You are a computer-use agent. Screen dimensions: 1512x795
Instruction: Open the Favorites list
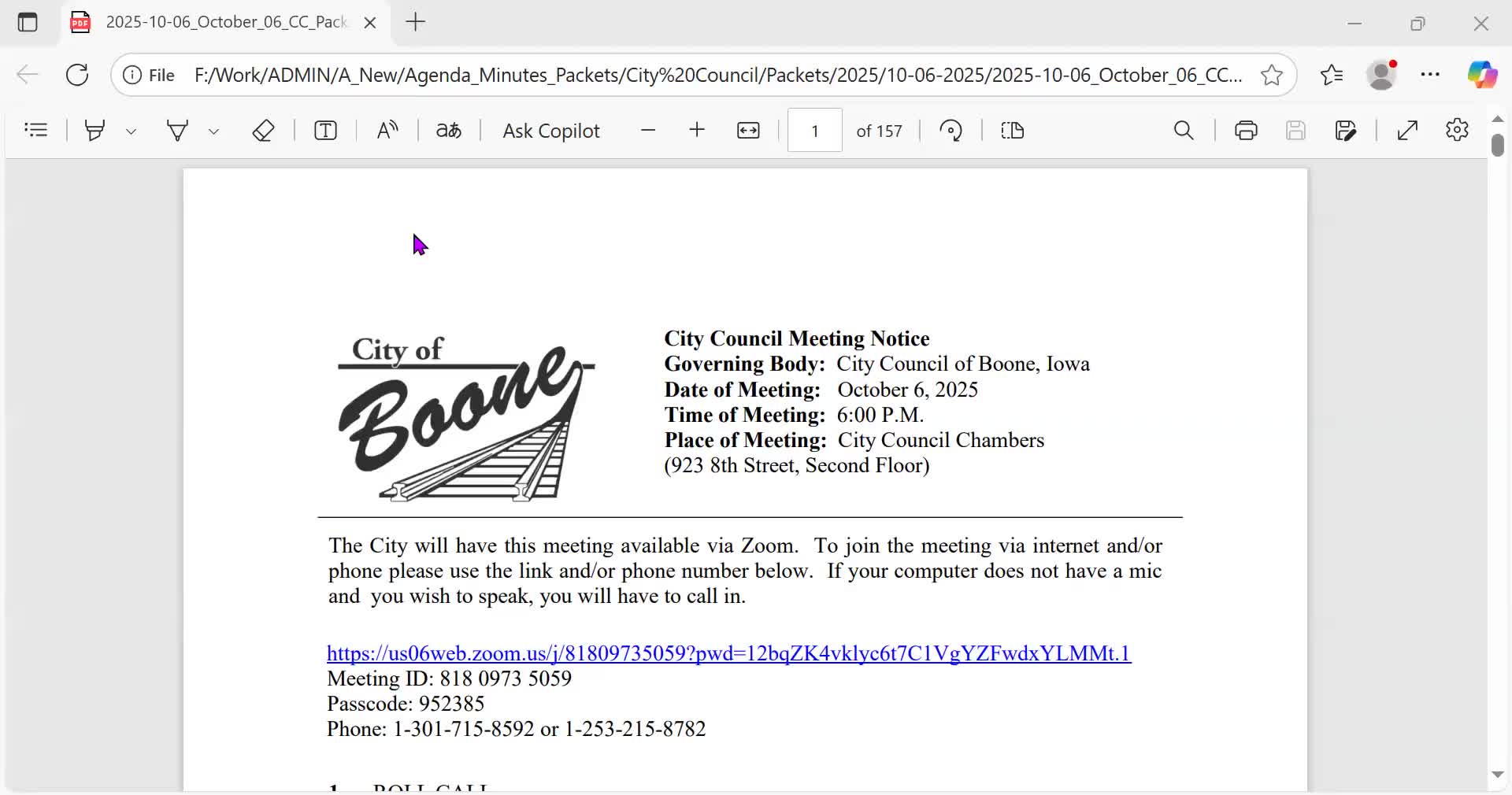1332,75
